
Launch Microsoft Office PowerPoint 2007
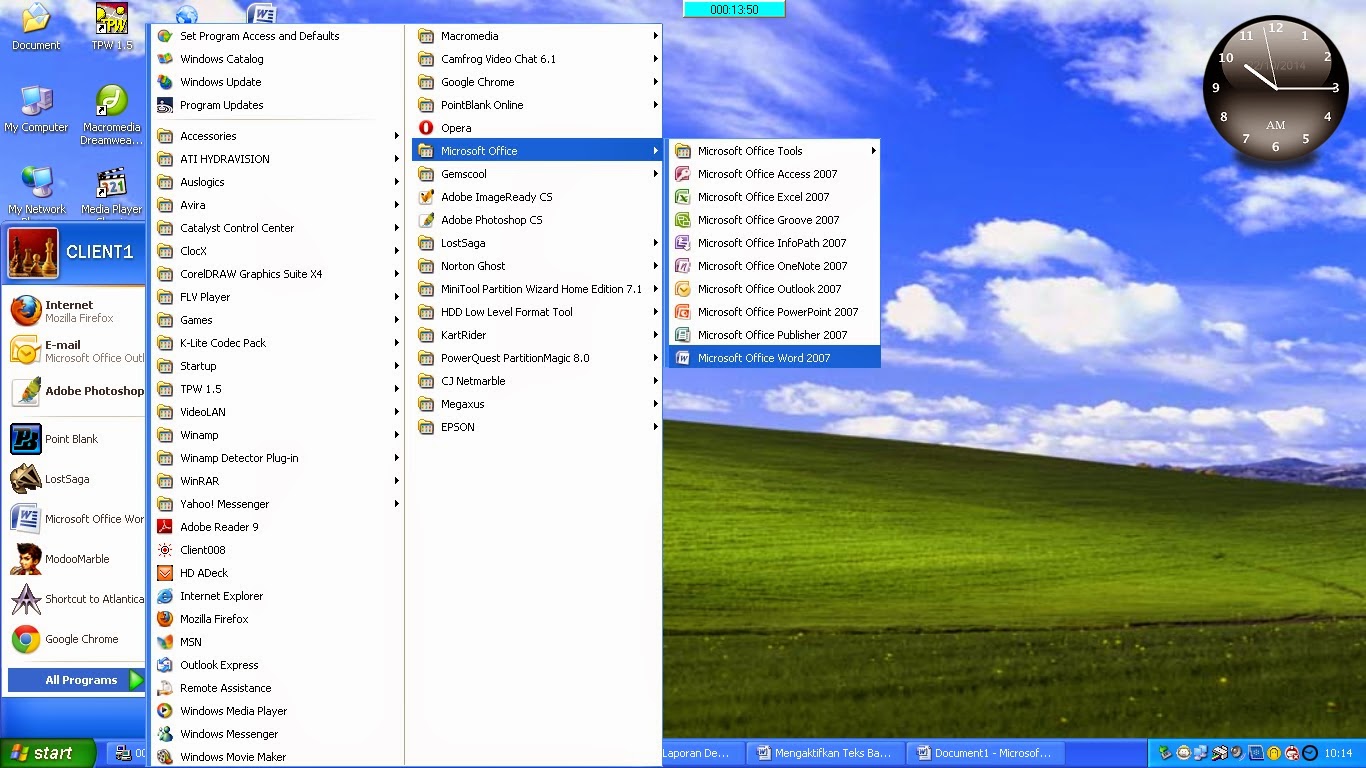tap(775, 312)
